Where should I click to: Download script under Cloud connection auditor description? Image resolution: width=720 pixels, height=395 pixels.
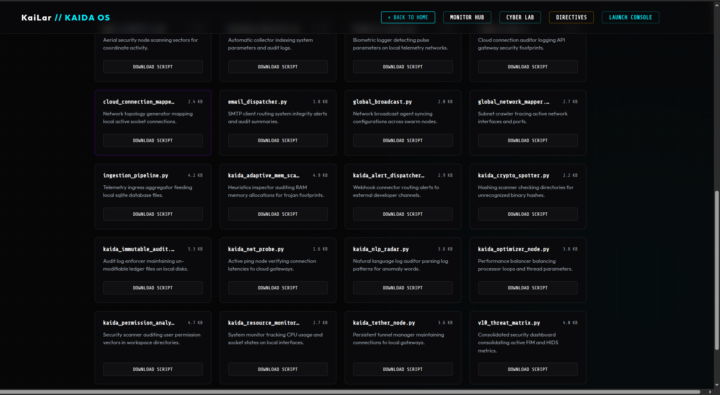528,67
